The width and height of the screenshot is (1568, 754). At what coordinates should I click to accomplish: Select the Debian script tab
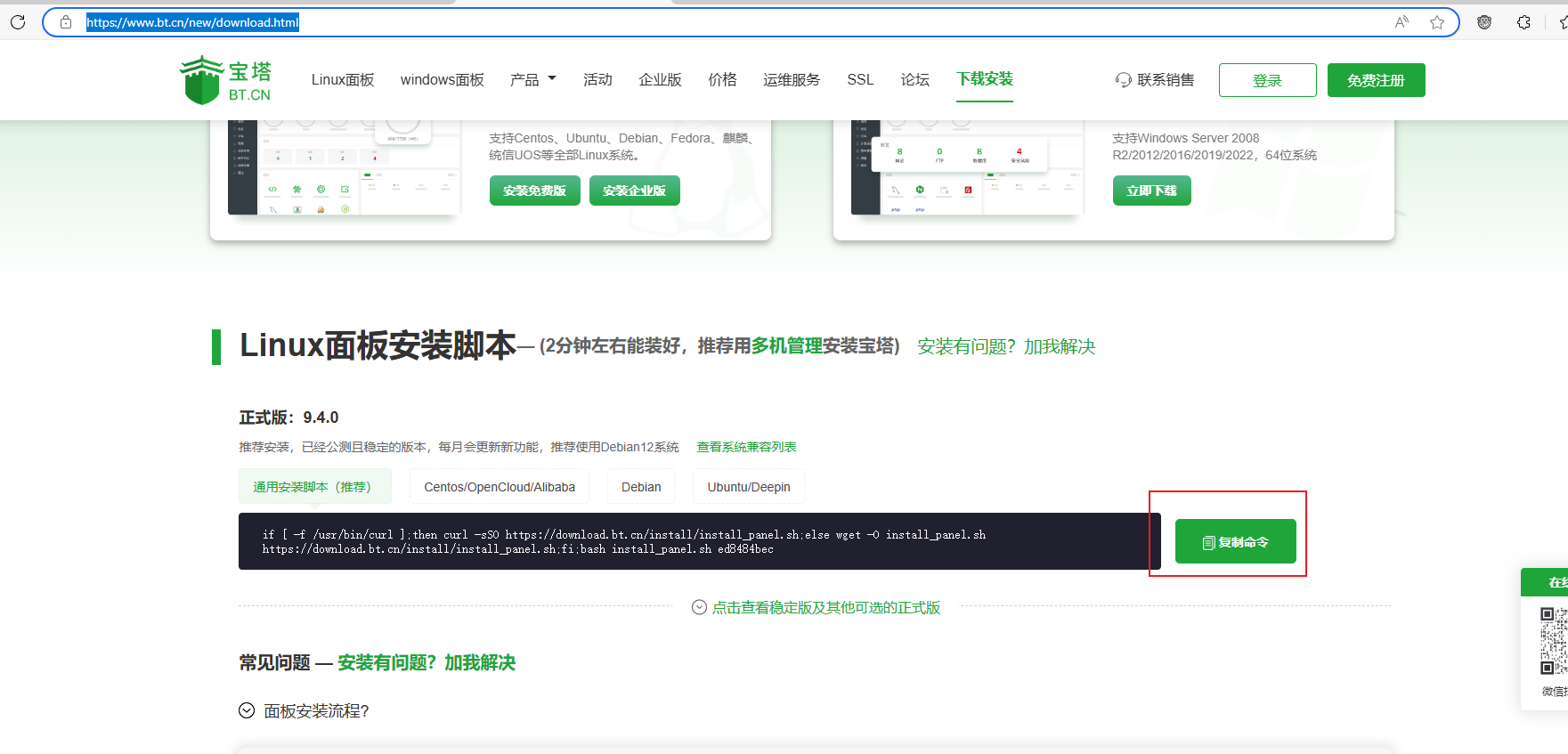[641, 487]
